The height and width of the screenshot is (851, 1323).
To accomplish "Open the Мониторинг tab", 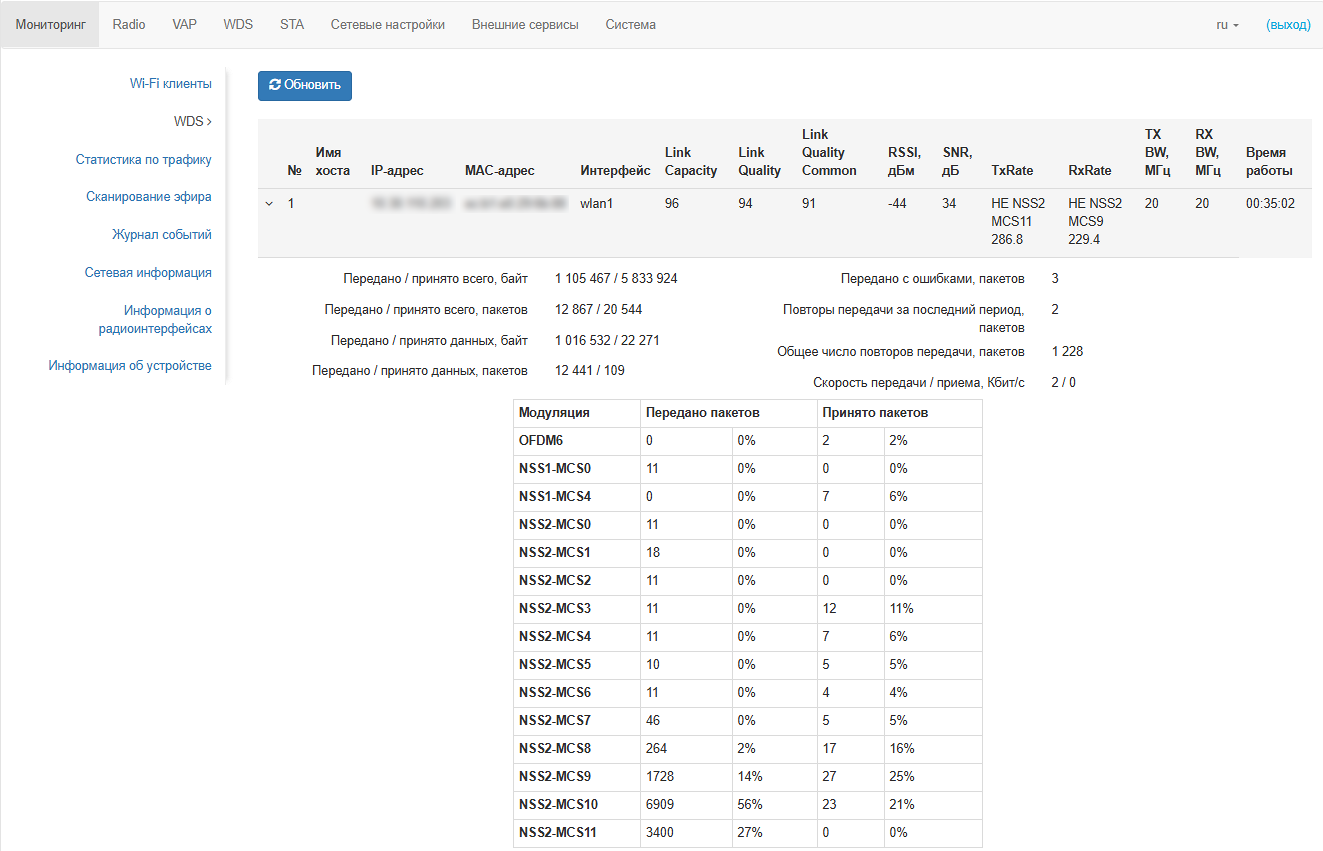I will click(50, 25).
